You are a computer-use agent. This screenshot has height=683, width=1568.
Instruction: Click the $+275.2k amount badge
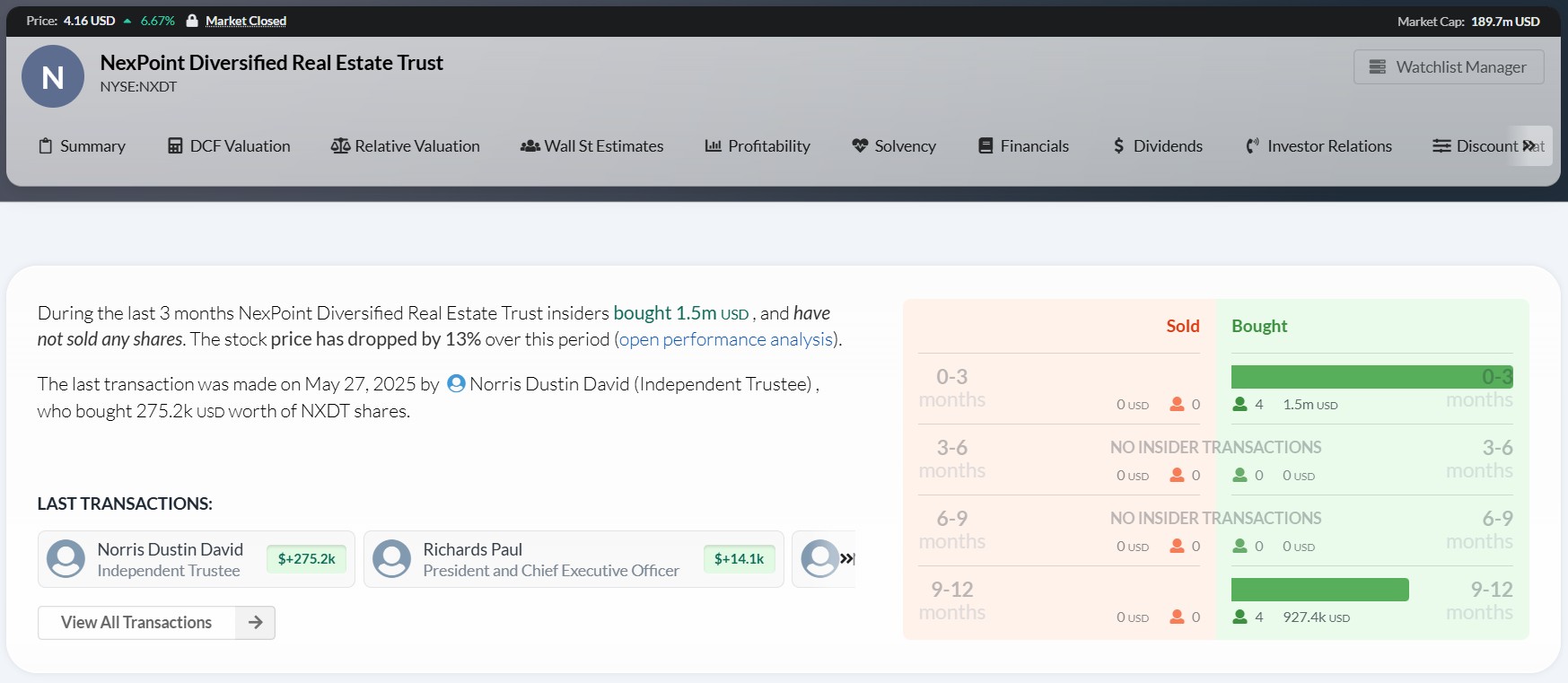coord(306,559)
